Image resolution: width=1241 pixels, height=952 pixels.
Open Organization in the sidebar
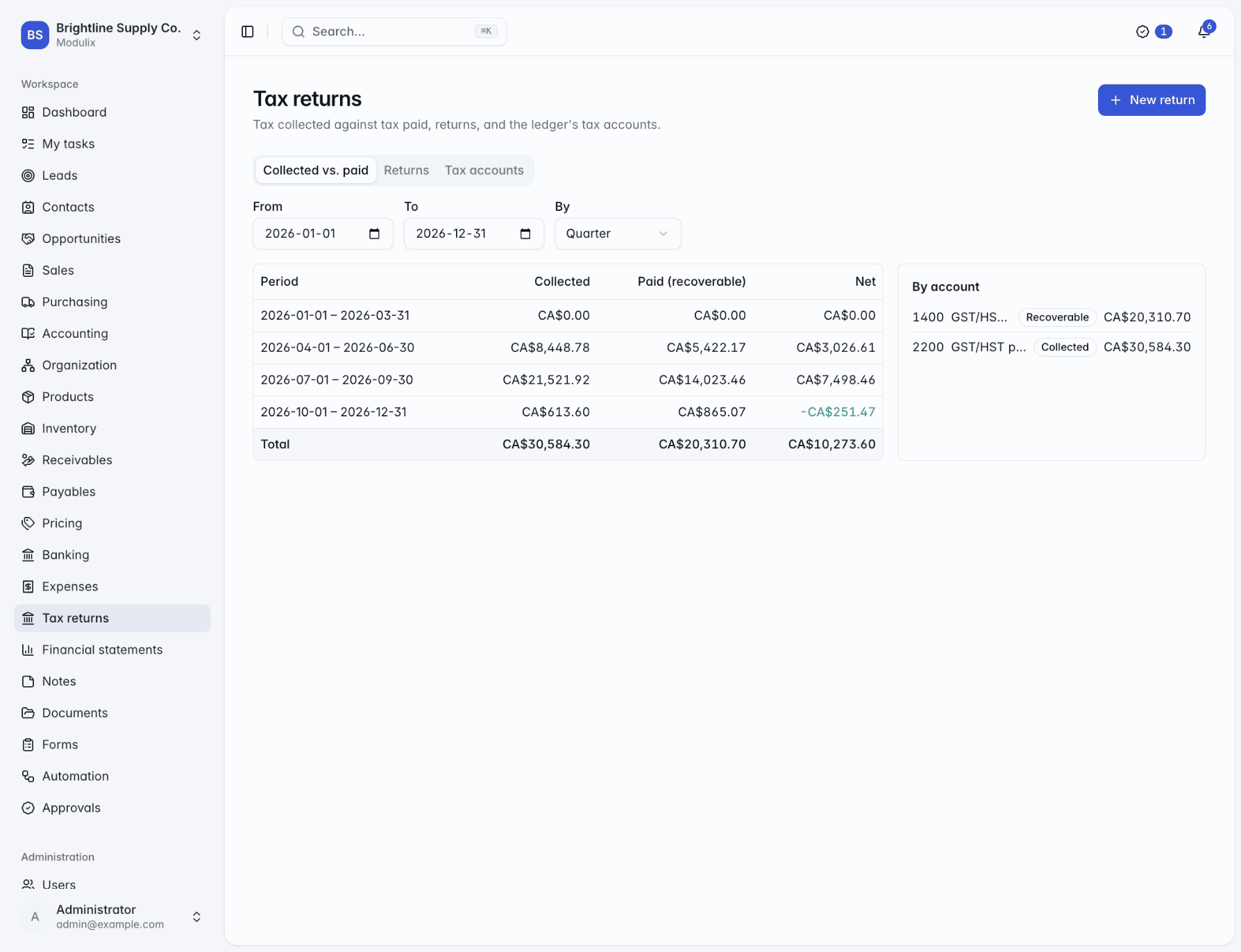pos(112,365)
